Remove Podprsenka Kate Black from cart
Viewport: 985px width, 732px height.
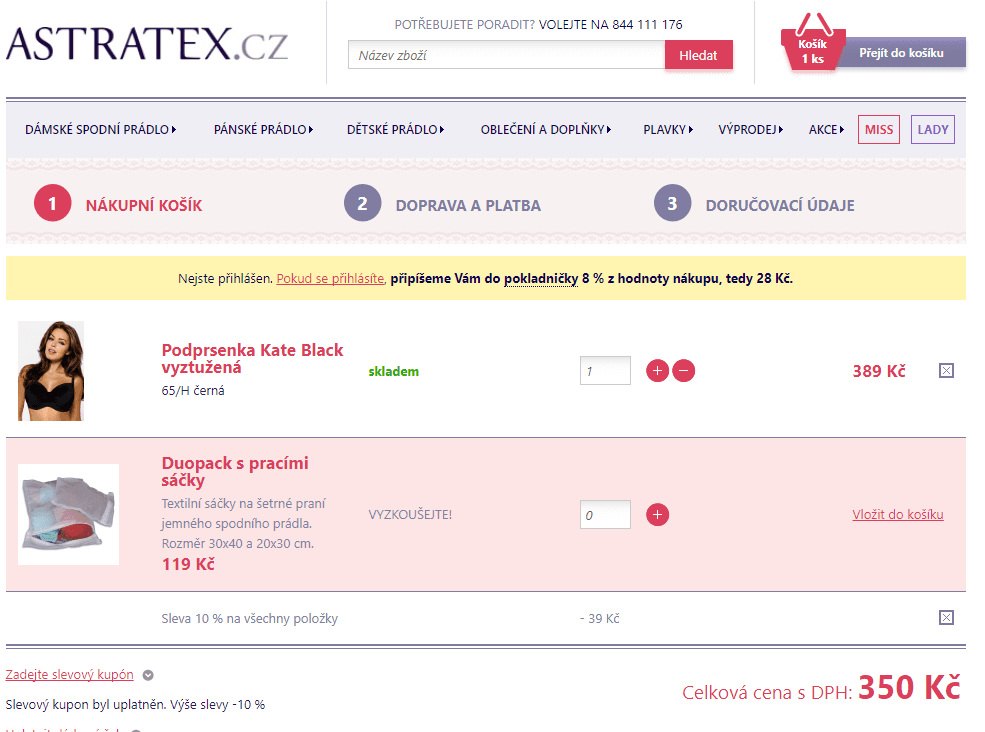tap(946, 371)
